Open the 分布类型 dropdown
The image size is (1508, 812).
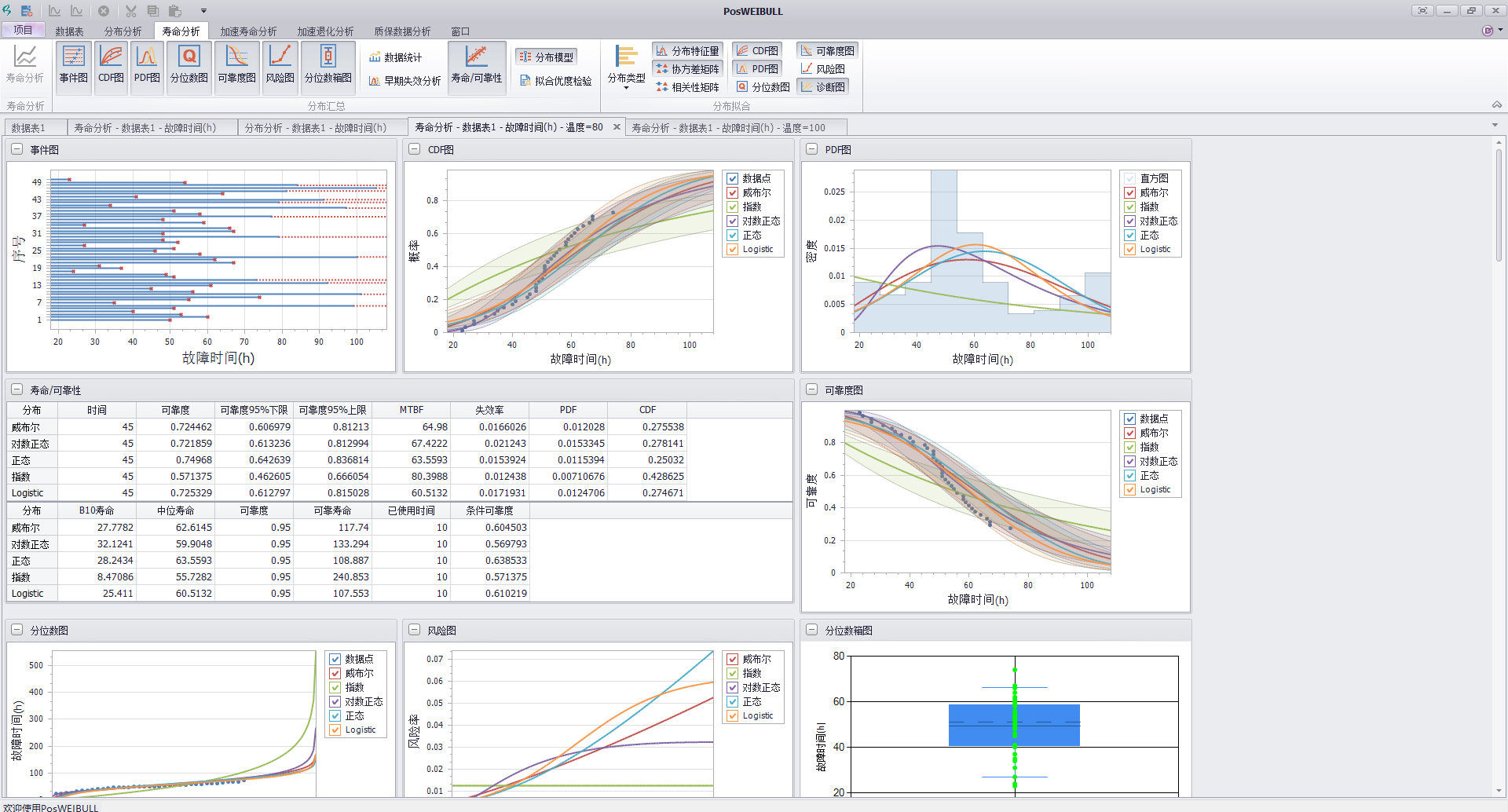[626, 68]
